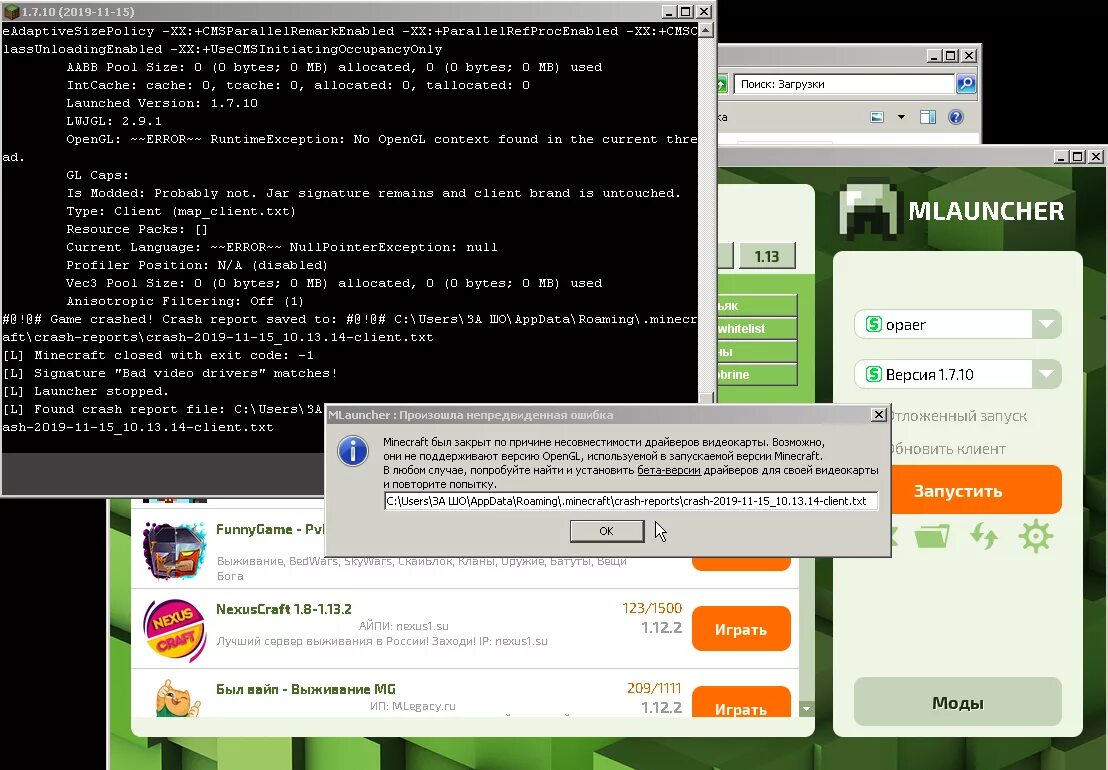
Task: Click the АЙПИ: nexus1.su text
Action: (x=403, y=626)
